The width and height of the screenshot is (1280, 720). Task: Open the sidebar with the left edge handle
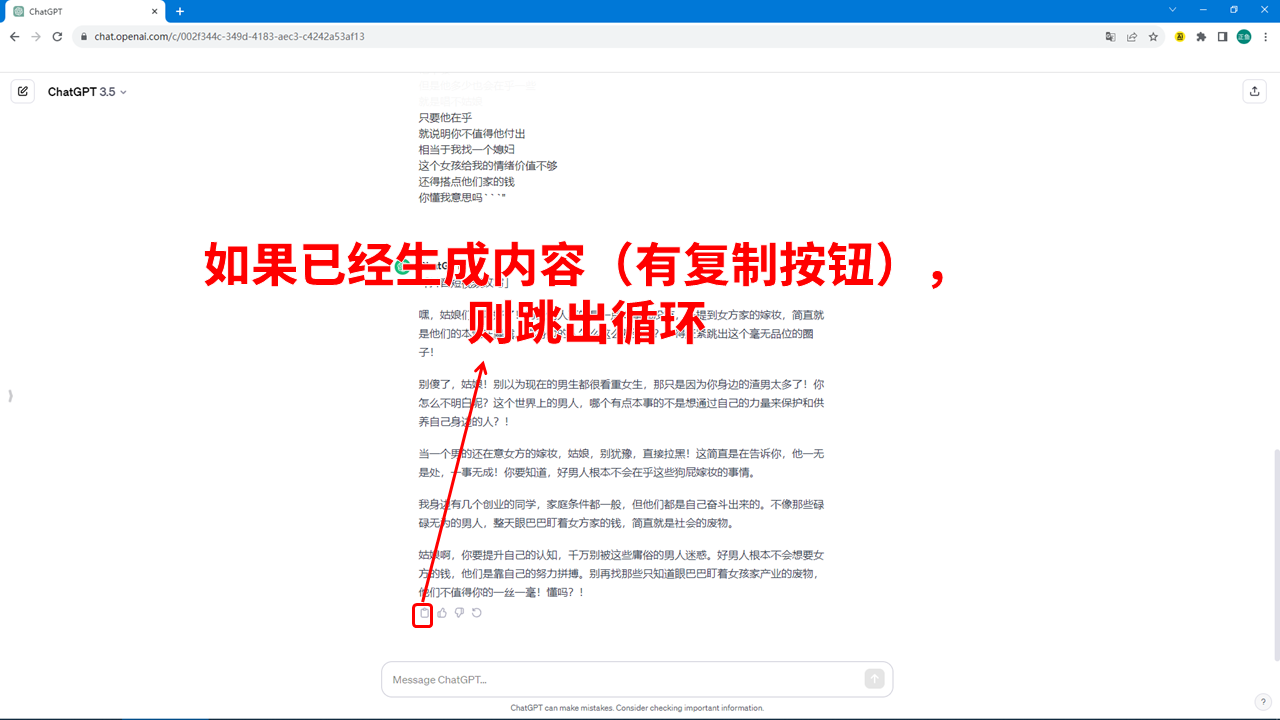(x=10, y=396)
